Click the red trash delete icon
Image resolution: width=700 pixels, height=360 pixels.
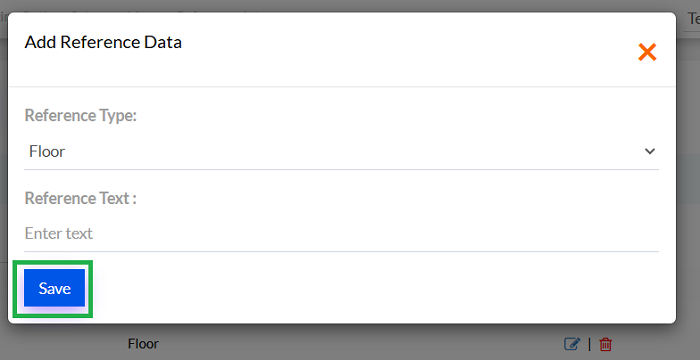606,344
